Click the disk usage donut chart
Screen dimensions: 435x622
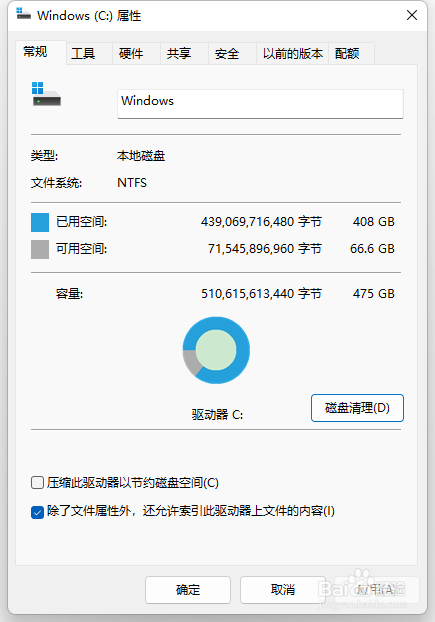[216, 350]
